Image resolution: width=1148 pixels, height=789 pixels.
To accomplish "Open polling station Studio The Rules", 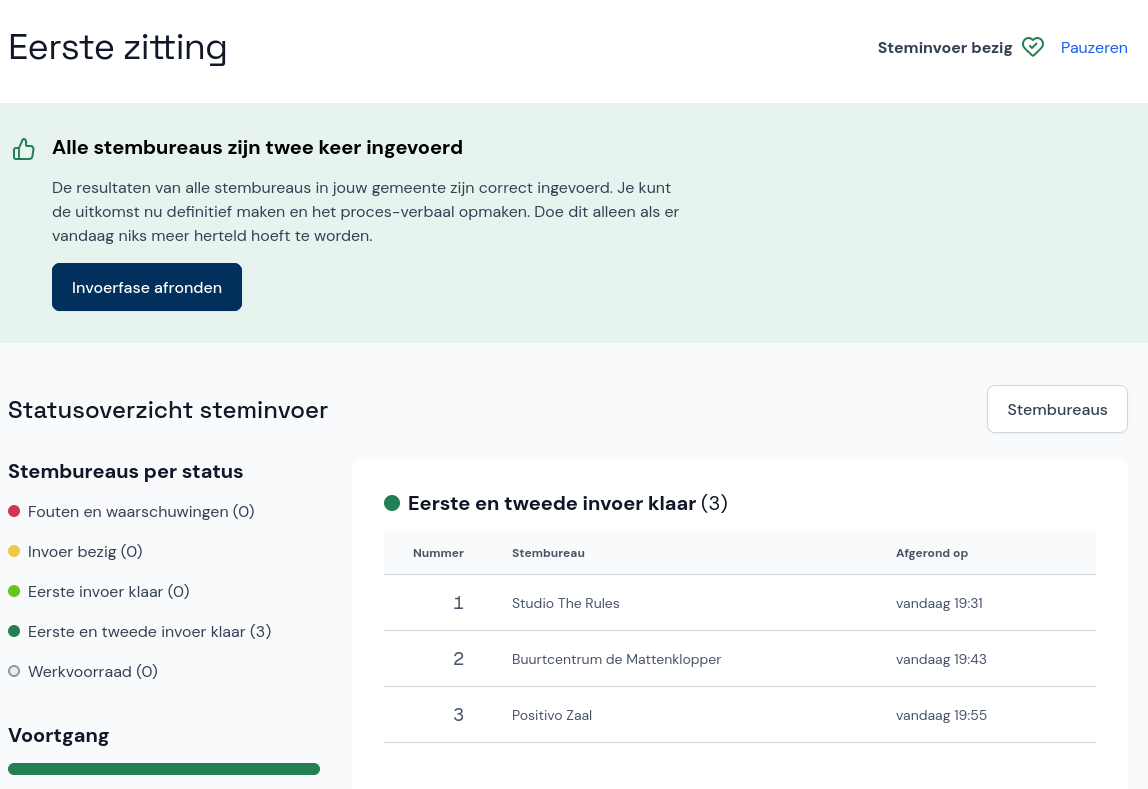I will click(x=565, y=603).
